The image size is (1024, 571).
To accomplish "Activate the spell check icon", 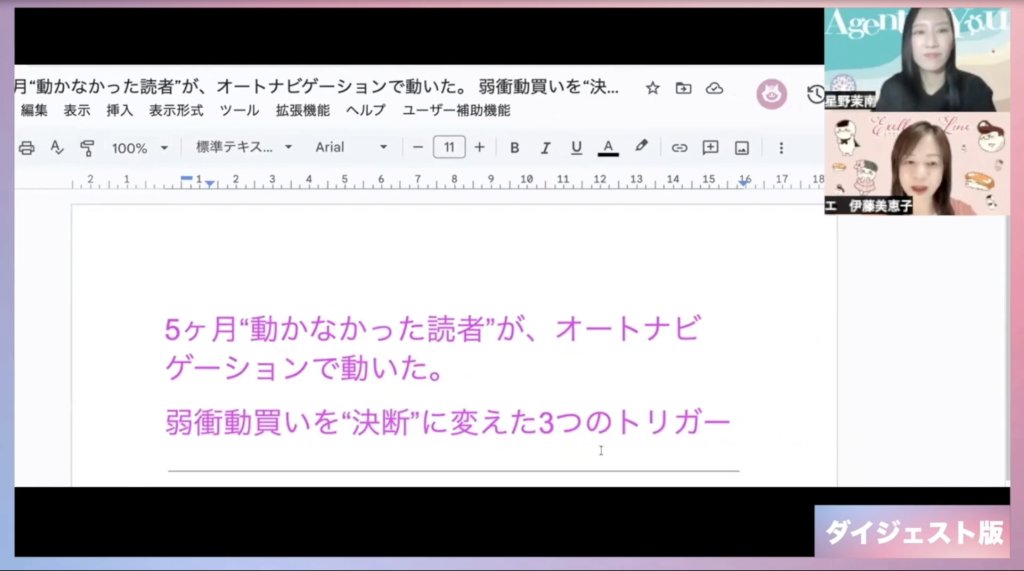I will 57,148.
